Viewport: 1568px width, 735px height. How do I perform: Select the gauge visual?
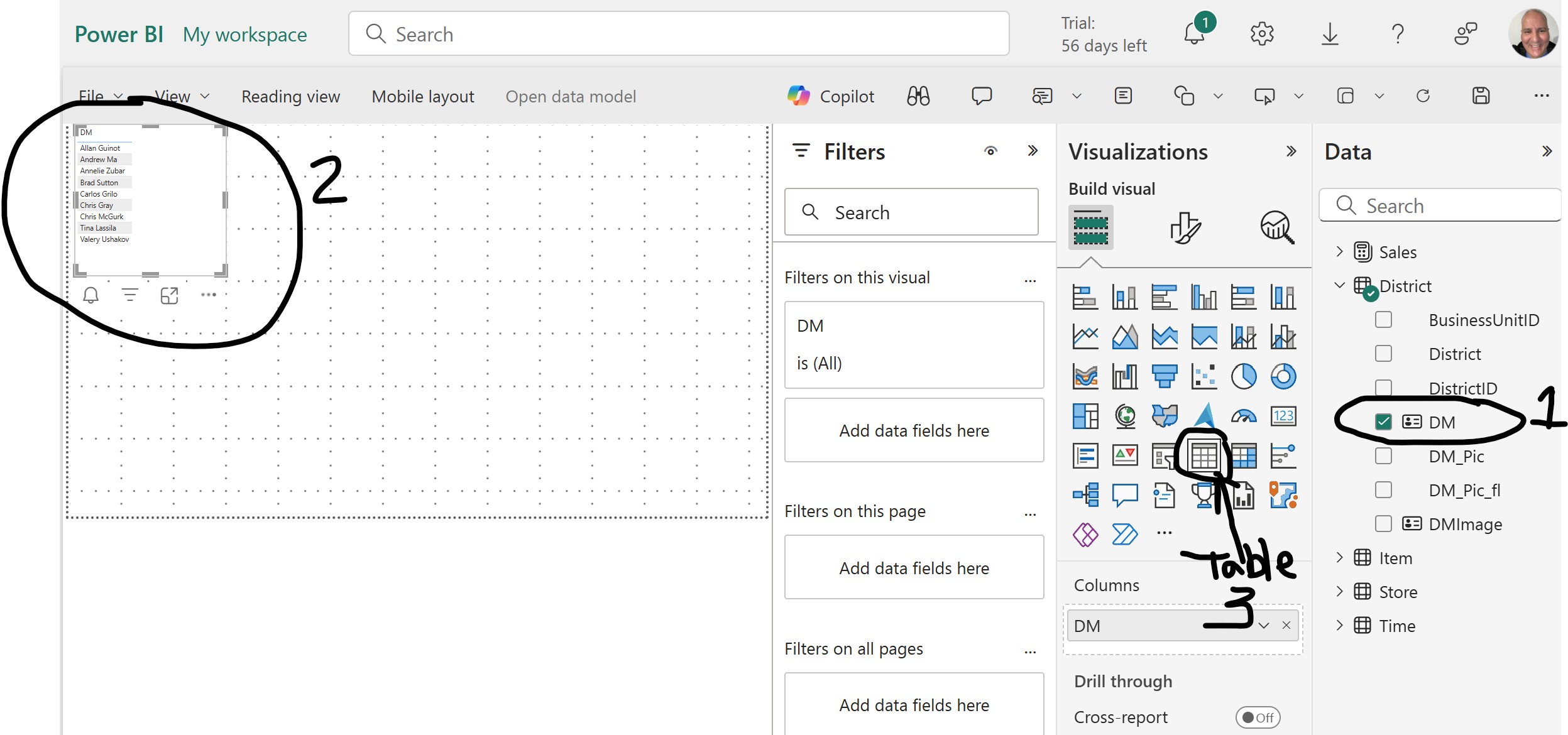1244,416
